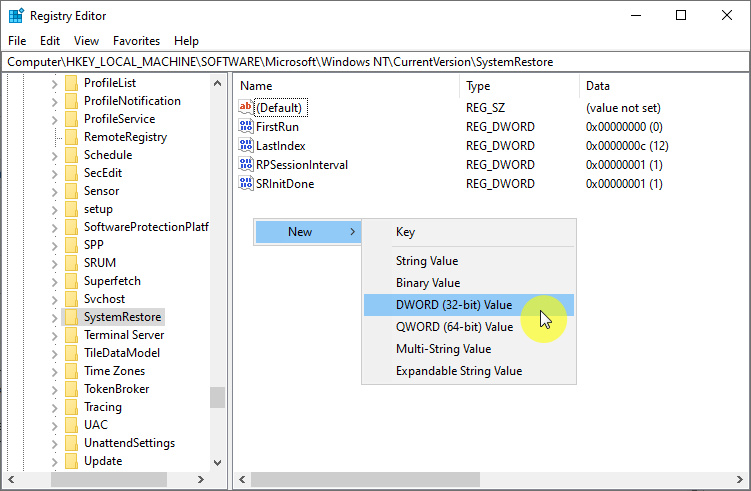This screenshot has height=491, width=751.
Task: Open the Favorites menu
Action: (136, 41)
